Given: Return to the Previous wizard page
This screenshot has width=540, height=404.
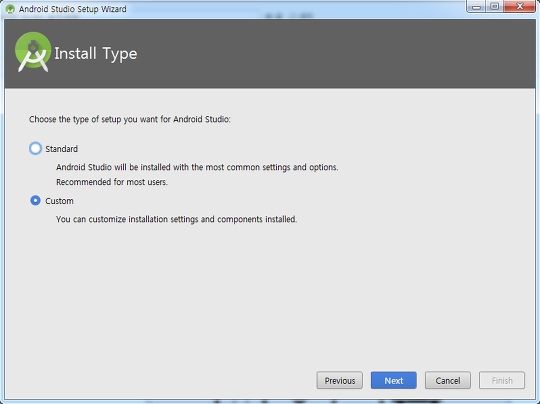Looking at the screenshot, I should coord(340,380).
